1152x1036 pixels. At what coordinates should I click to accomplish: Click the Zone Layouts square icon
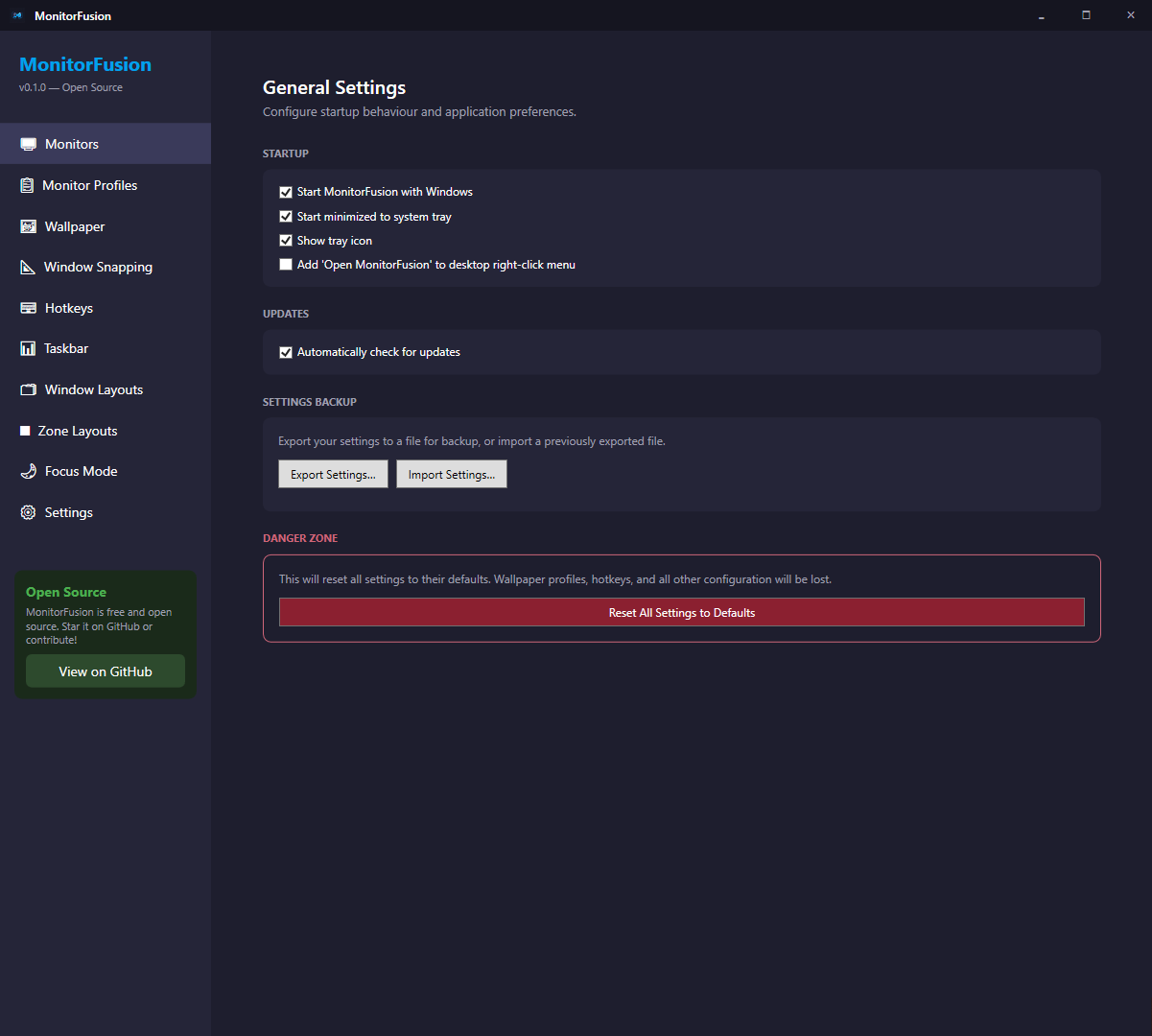pos(28,430)
